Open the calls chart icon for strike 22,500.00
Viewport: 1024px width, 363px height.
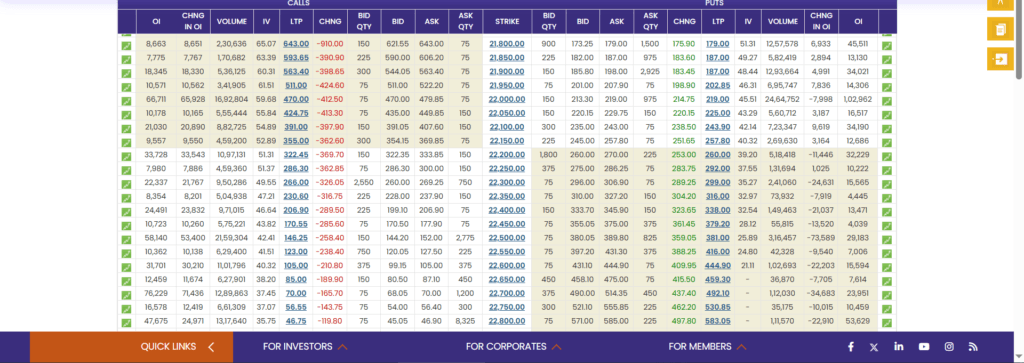coord(126,240)
